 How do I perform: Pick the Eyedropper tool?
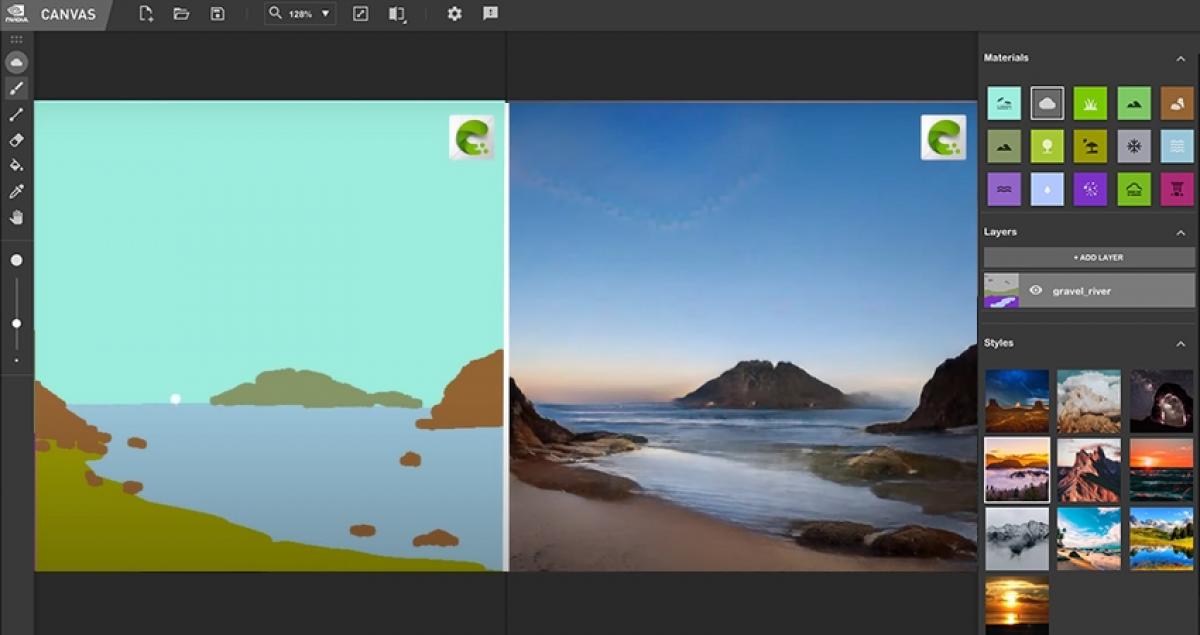point(16,191)
